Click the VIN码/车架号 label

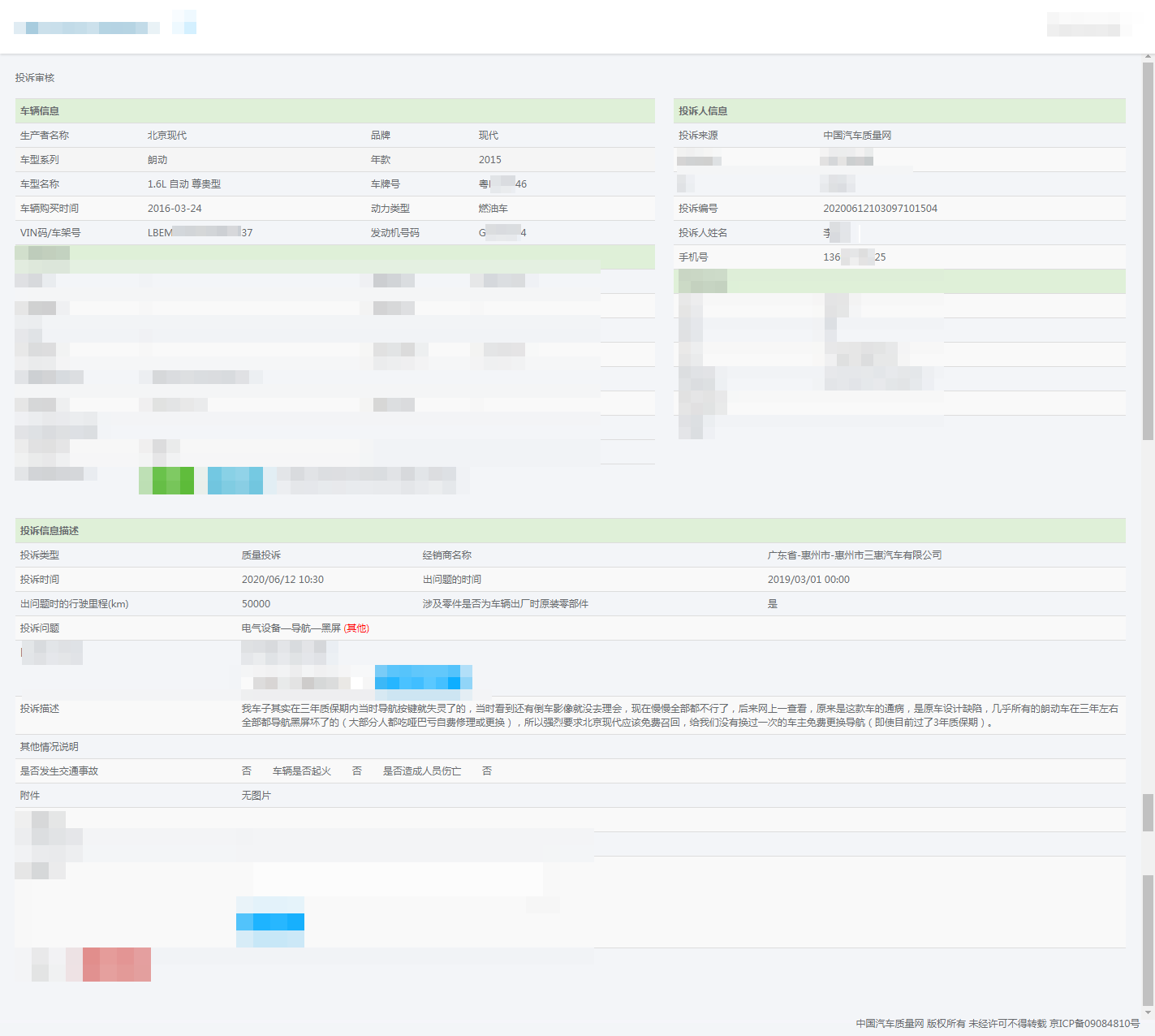pos(50,233)
